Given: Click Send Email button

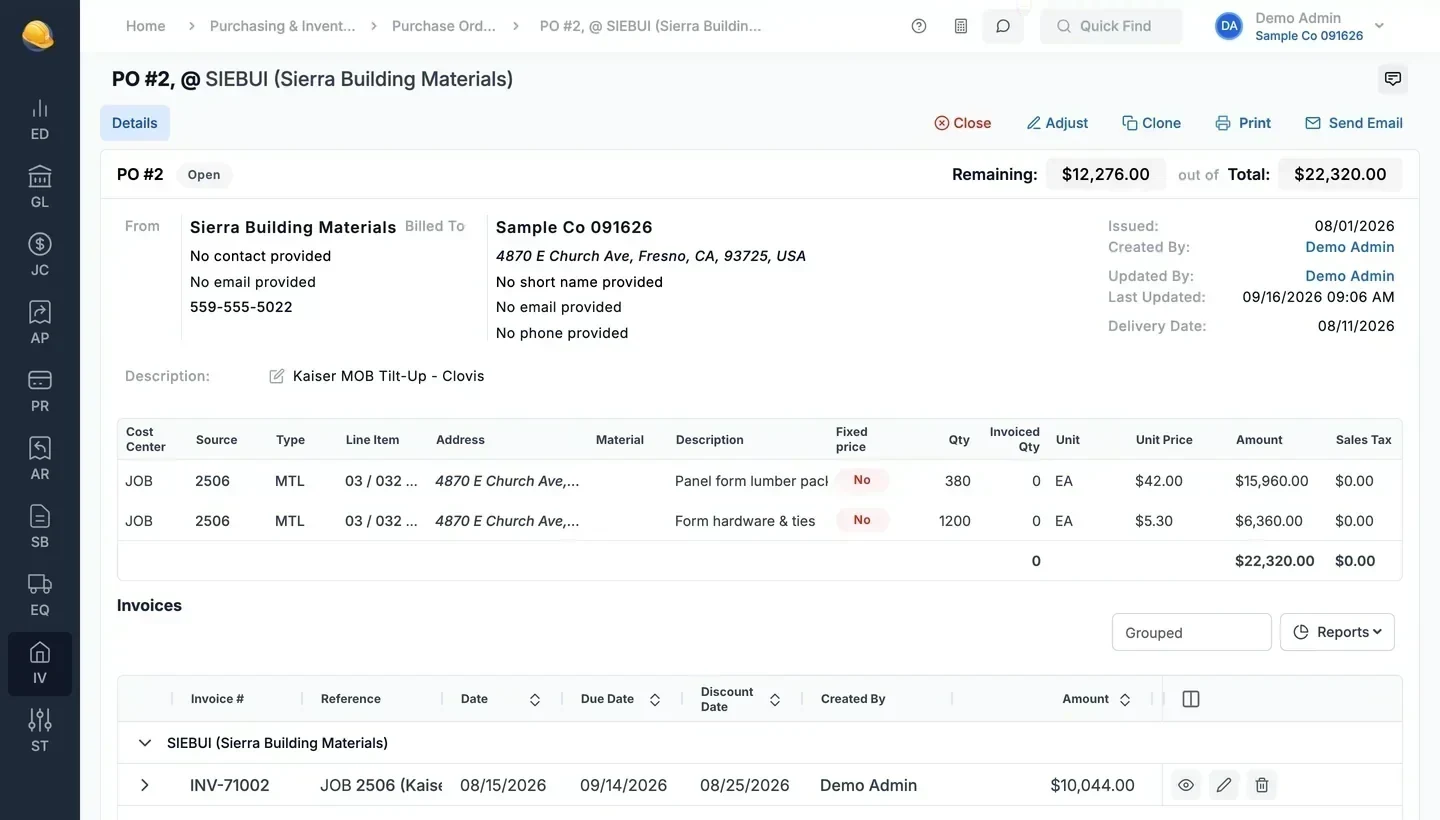Looking at the screenshot, I should [x=1354, y=123].
